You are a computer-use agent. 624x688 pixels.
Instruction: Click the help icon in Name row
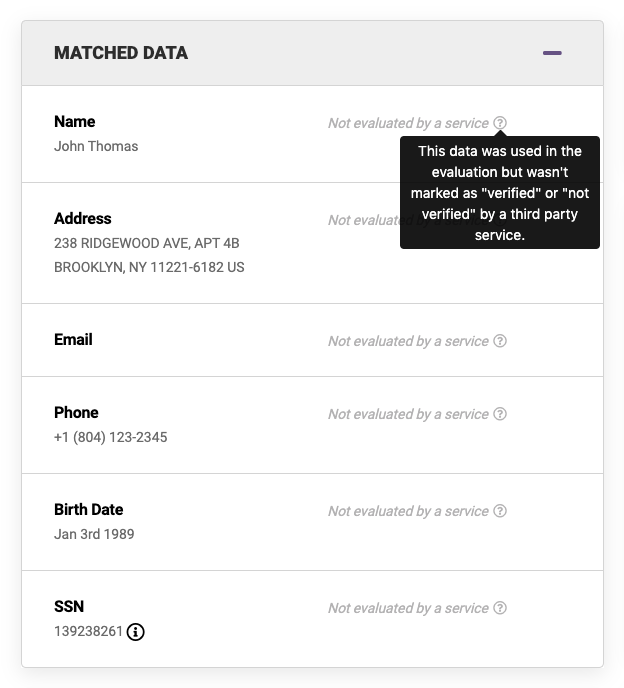[x=500, y=123]
